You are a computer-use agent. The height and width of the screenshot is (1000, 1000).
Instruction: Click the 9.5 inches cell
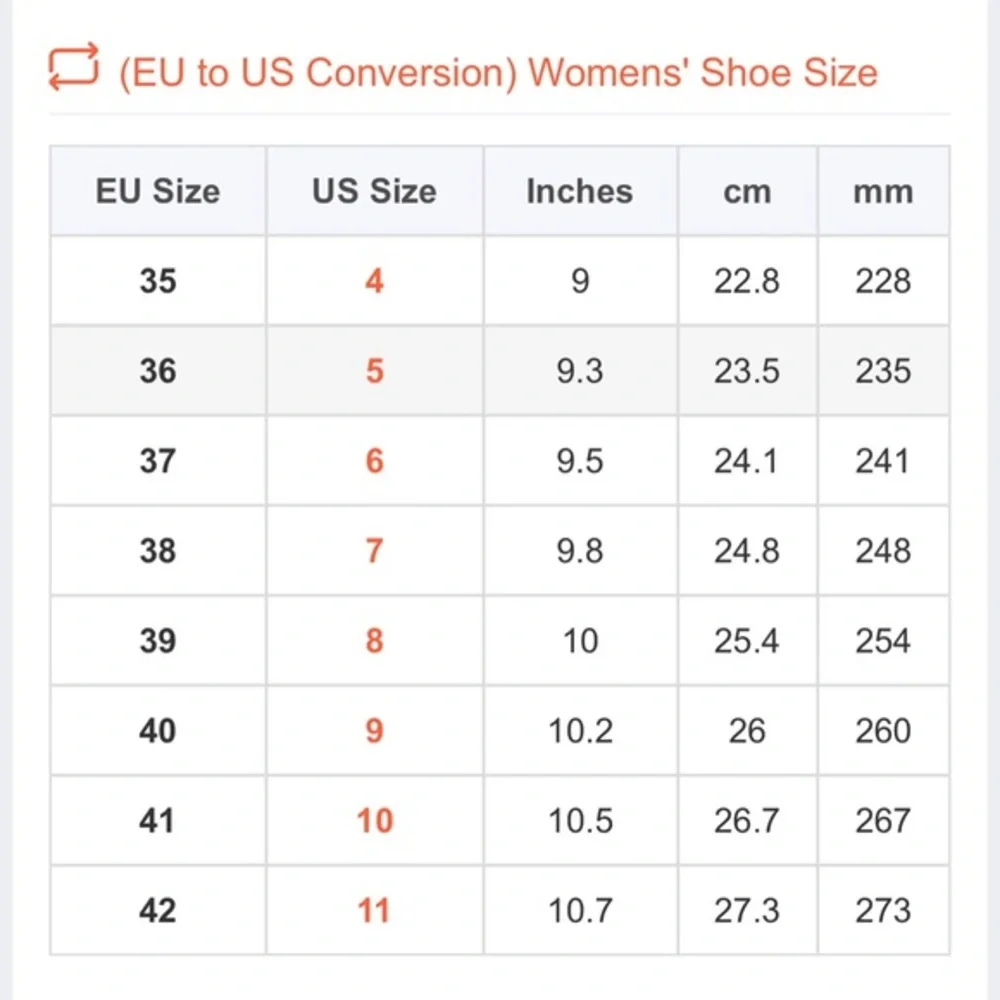(x=580, y=461)
